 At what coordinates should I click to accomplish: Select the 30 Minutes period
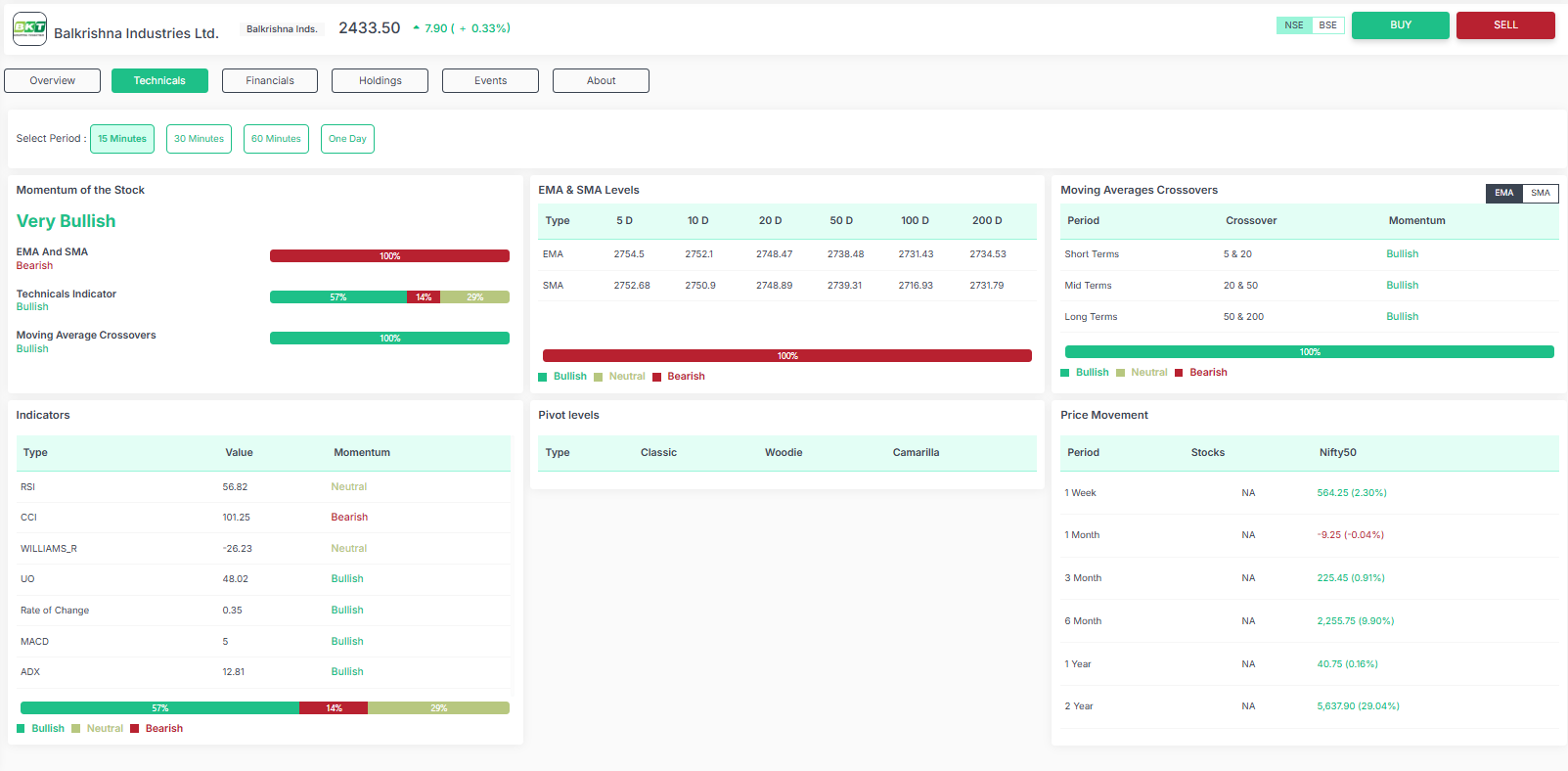199,139
